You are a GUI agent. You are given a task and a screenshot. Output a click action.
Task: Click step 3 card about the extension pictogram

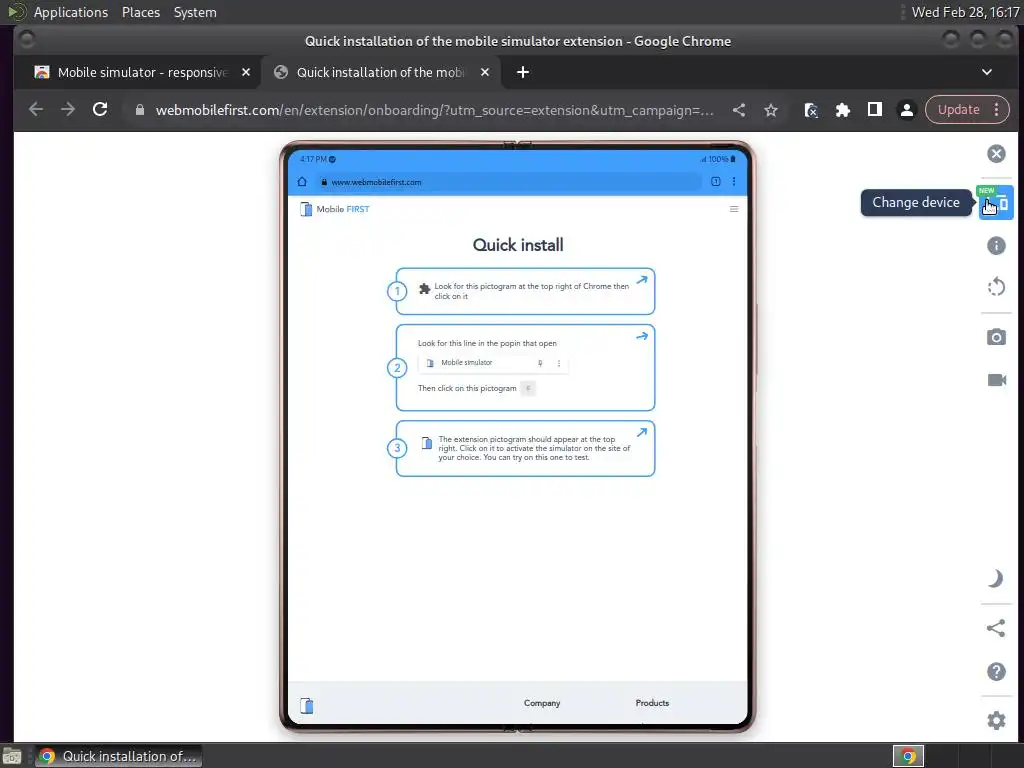525,449
